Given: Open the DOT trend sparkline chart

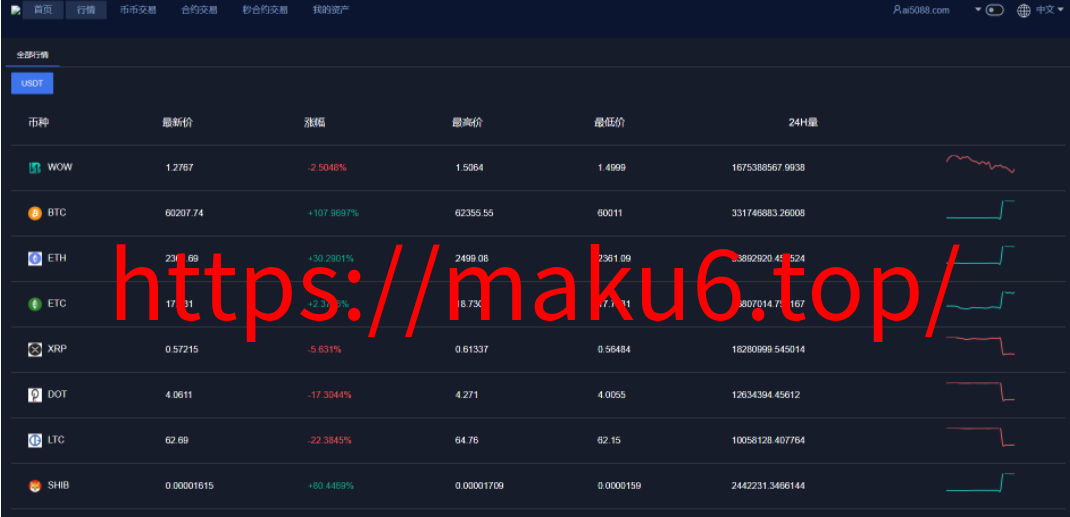Looking at the screenshot, I should (981, 391).
